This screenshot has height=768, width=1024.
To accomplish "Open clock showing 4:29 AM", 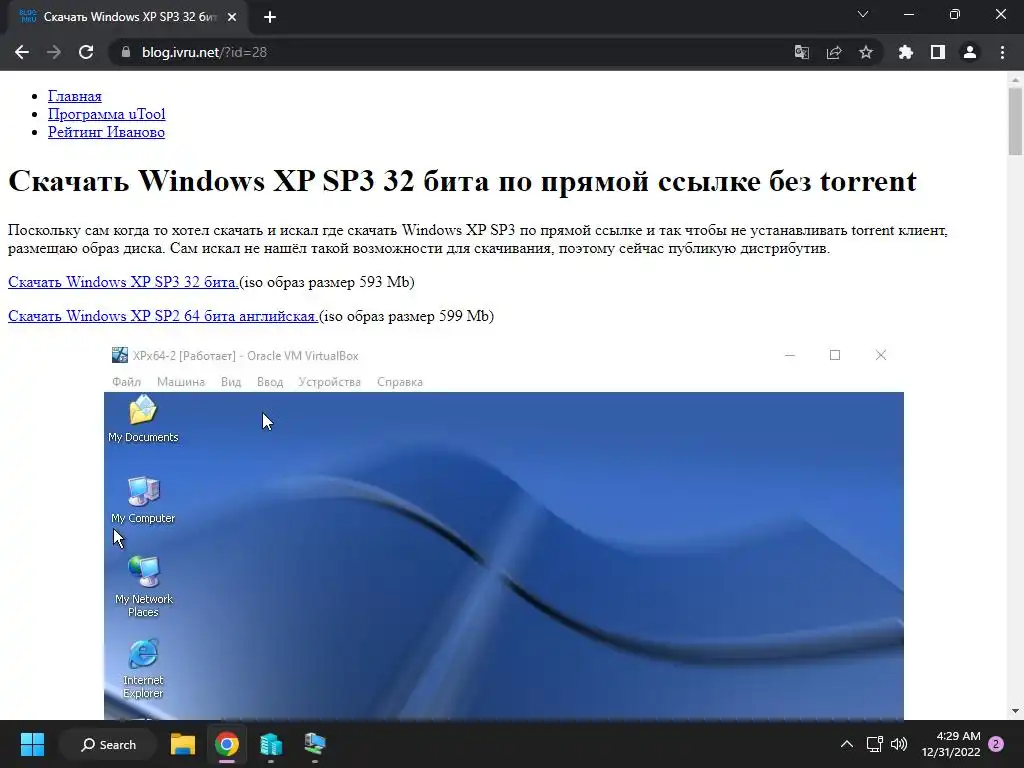I will [x=951, y=744].
